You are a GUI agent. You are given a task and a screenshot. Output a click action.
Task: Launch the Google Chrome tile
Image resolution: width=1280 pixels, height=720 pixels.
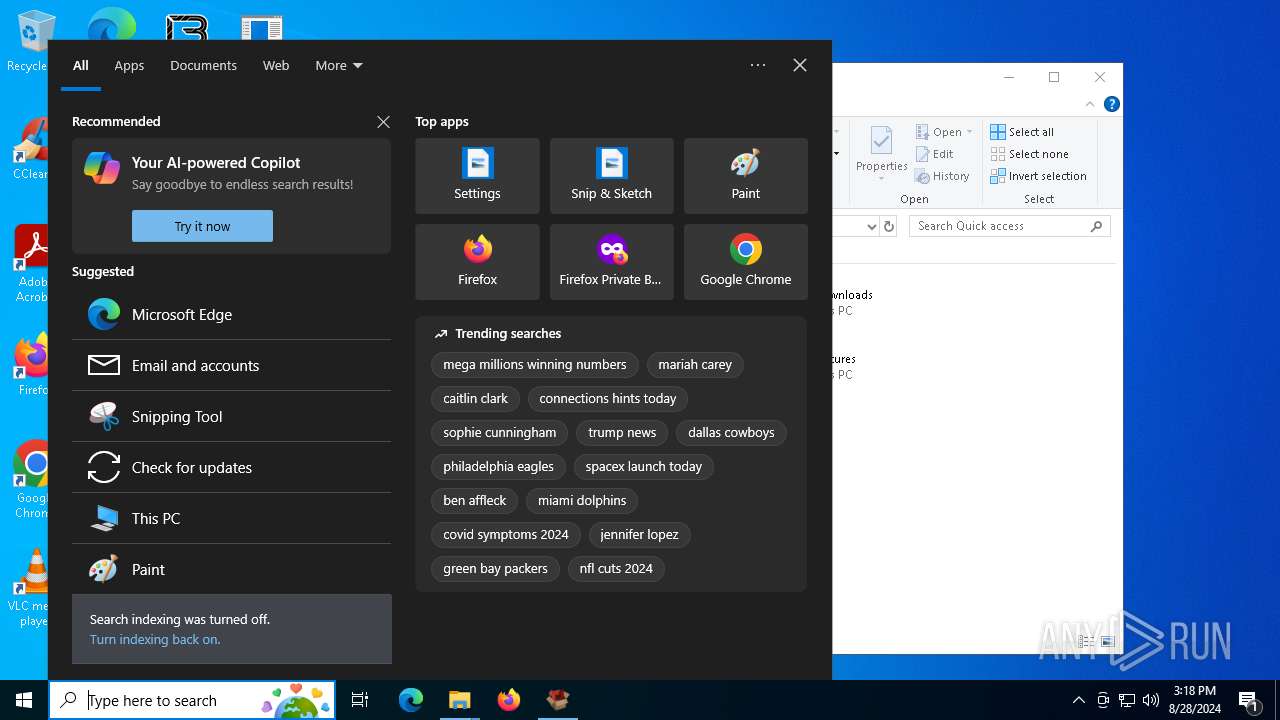click(x=745, y=262)
